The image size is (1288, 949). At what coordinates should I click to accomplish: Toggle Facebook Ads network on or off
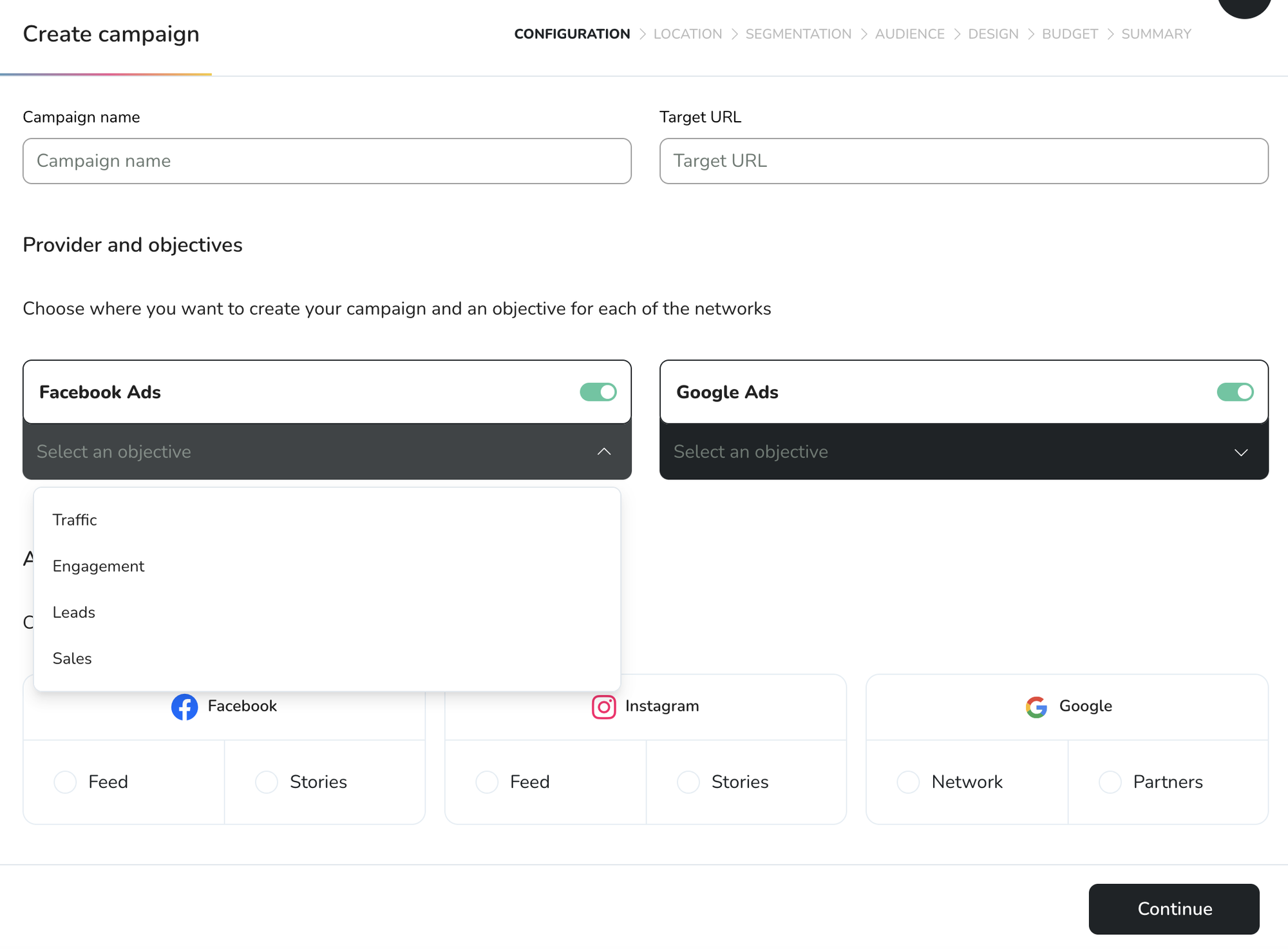598,392
